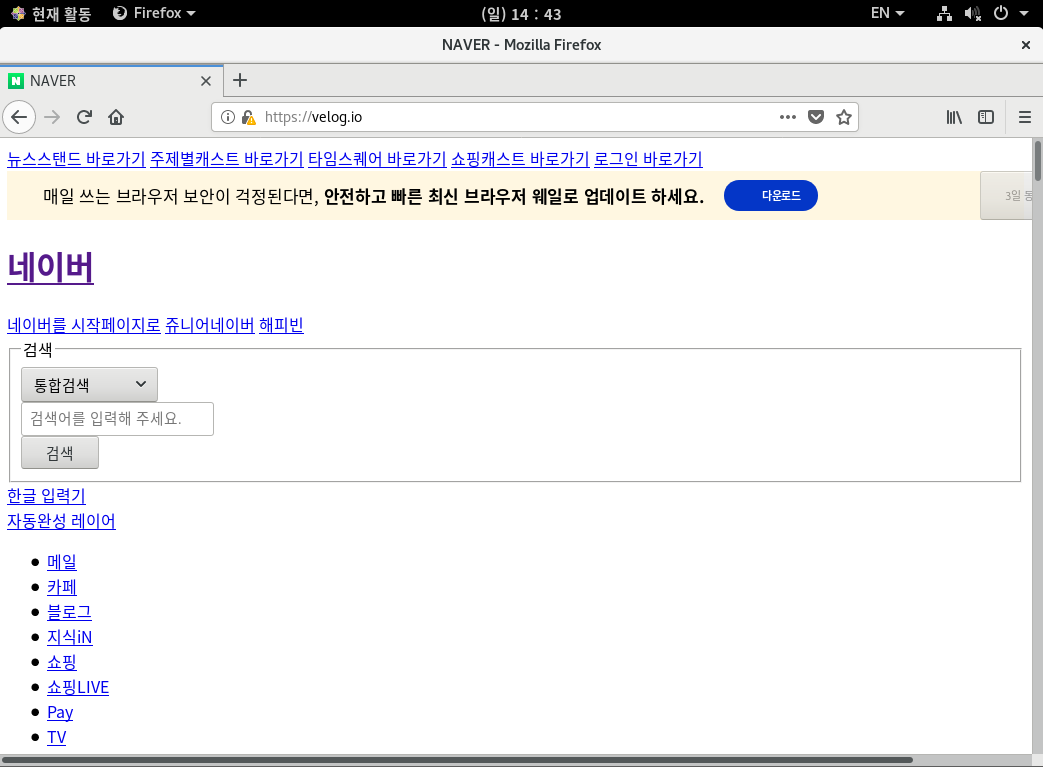This screenshot has height=767, width=1043.
Task: Toggle the sidebar view icon
Action: coord(986,117)
